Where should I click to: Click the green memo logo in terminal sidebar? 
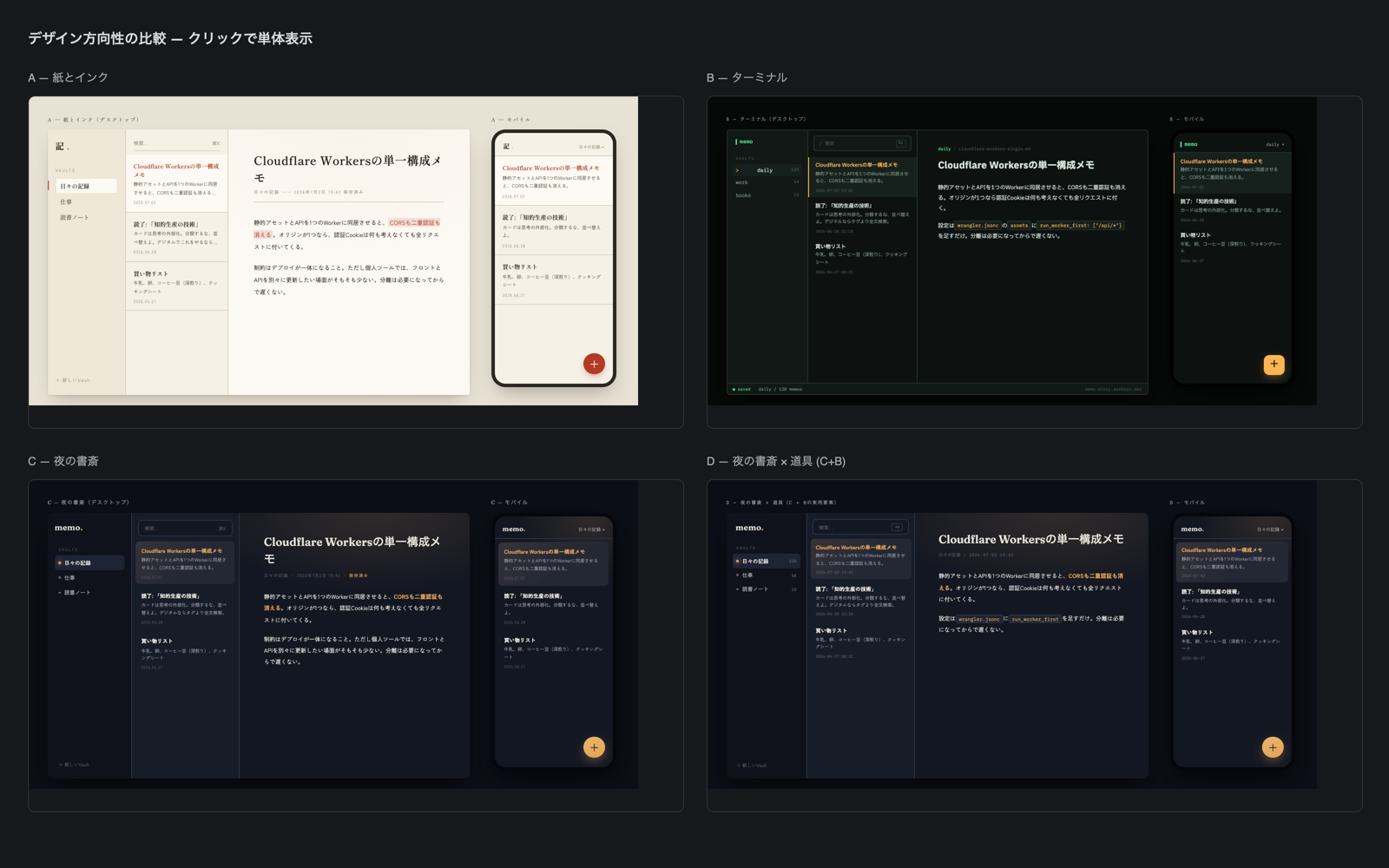744,141
